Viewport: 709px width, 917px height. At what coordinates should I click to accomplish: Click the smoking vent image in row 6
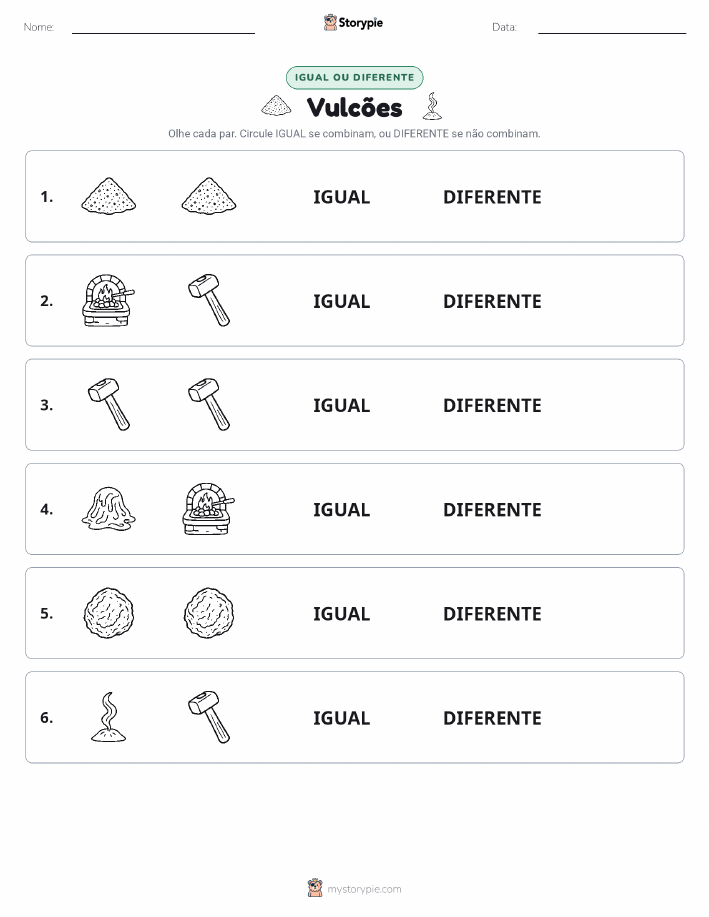pos(108,717)
